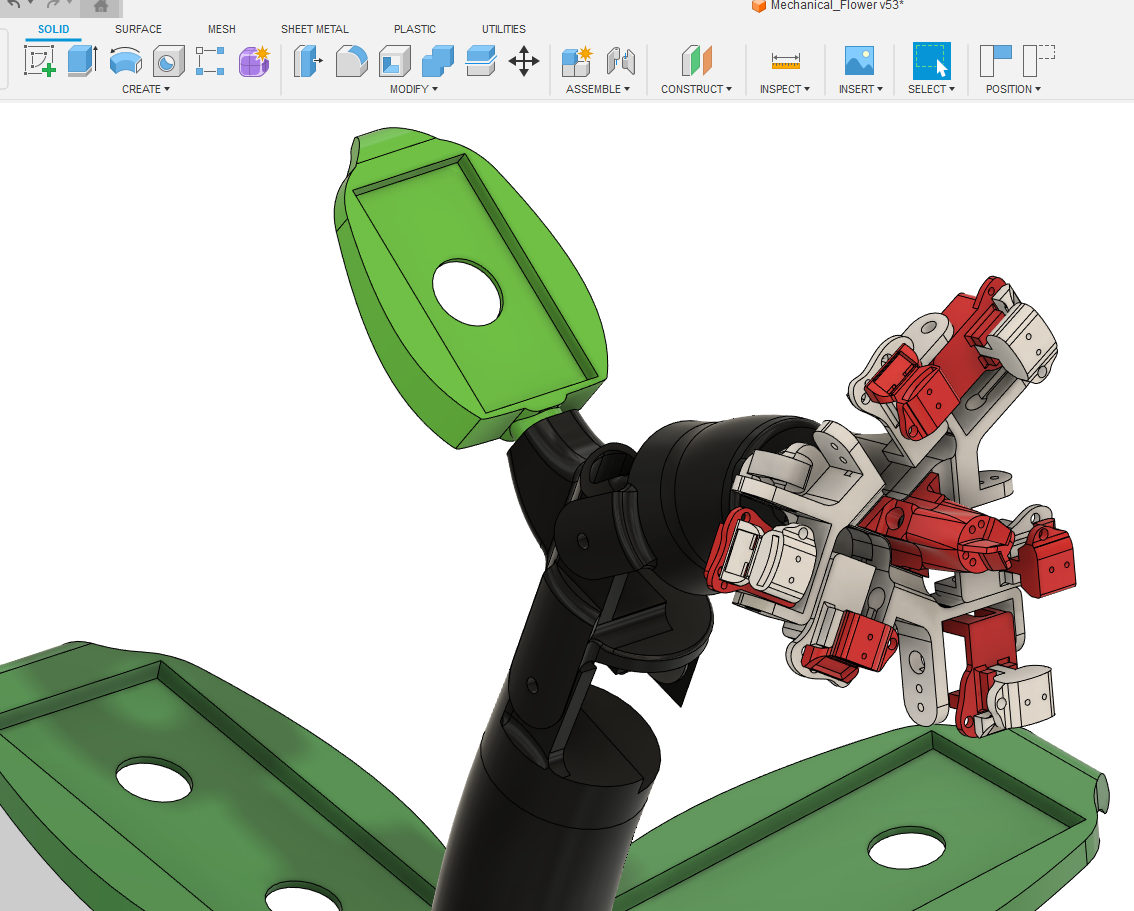Screen dimensions: 1134x911
Task: Switch to the SHEET METAL tab
Action: [315, 29]
